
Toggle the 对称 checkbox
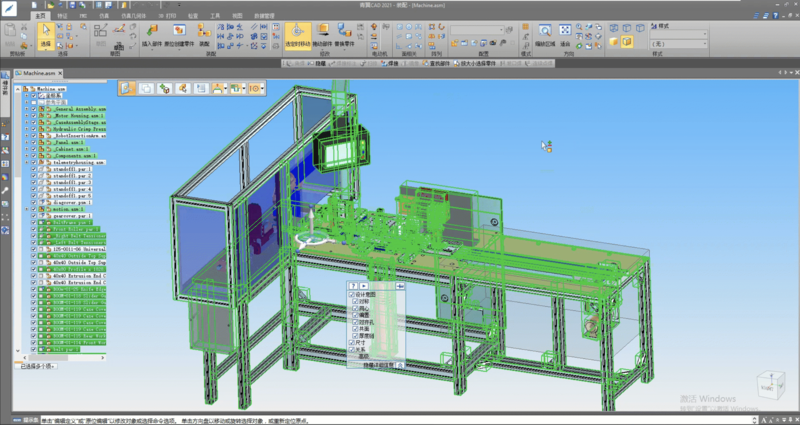pos(356,302)
